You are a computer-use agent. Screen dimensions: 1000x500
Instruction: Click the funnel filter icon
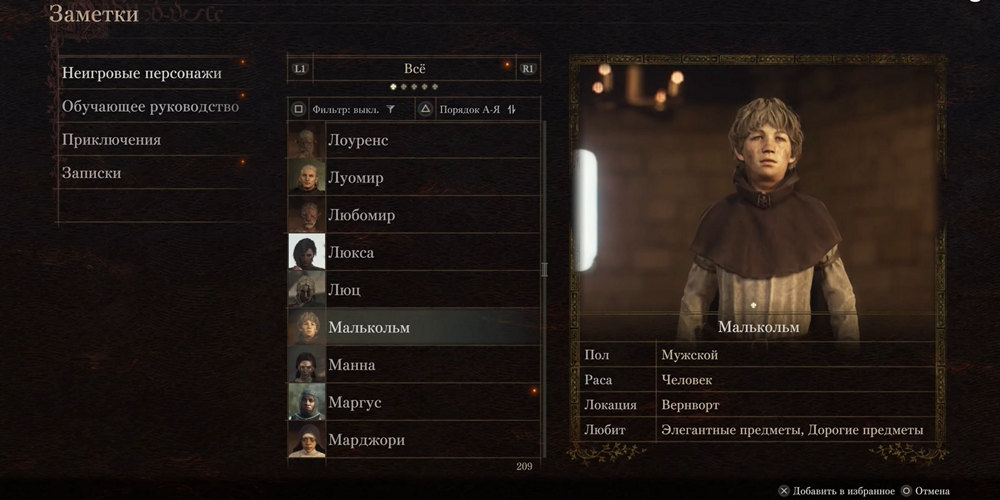click(x=391, y=109)
